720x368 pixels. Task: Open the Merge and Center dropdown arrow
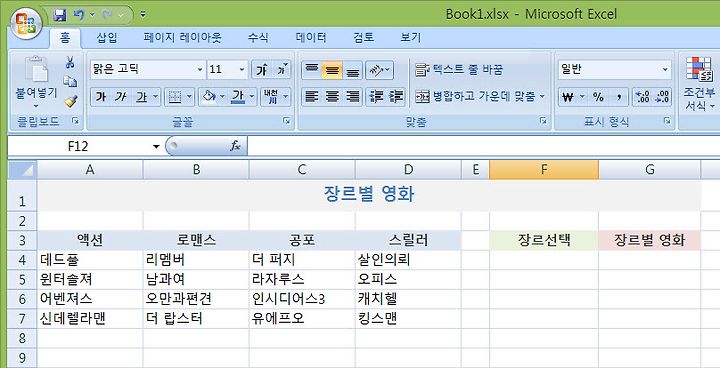point(542,97)
